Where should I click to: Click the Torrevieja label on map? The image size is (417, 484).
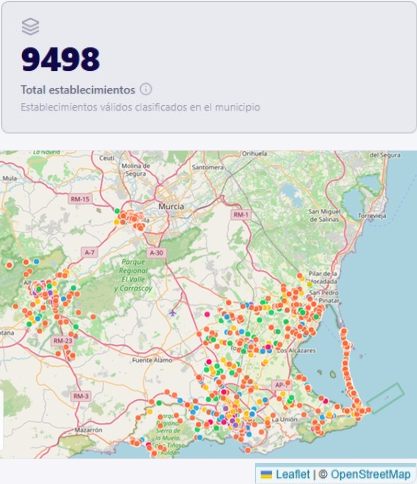click(372, 216)
